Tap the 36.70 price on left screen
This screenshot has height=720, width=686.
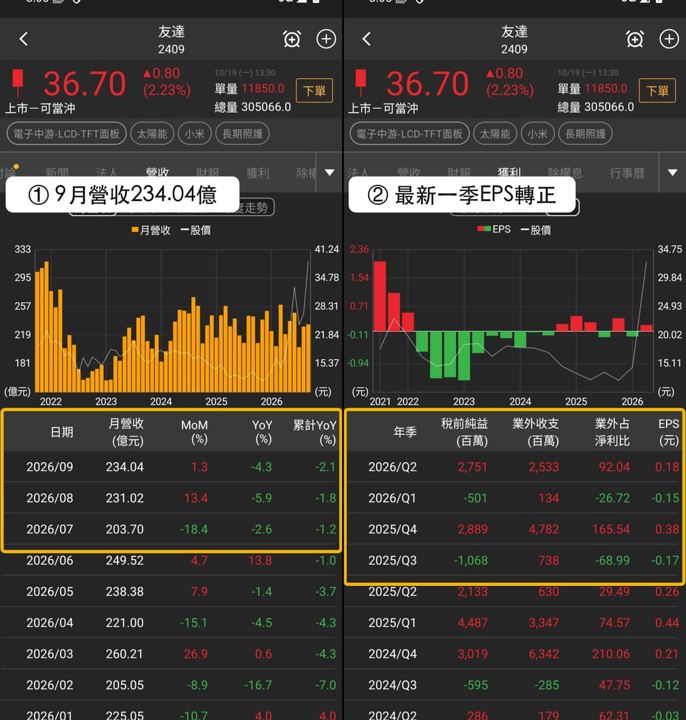pyautogui.click(x=84, y=84)
